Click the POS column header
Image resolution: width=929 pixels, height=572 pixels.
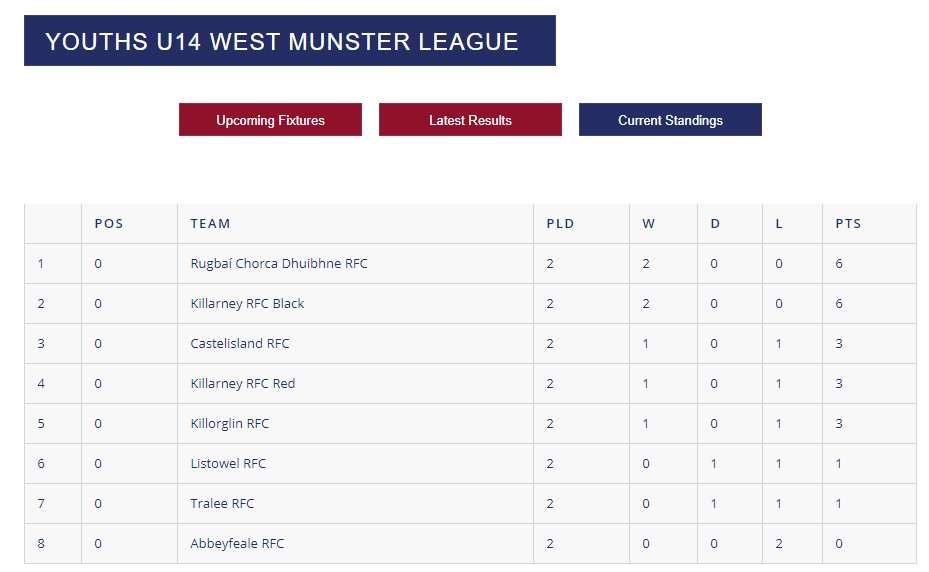coord(109,223)
